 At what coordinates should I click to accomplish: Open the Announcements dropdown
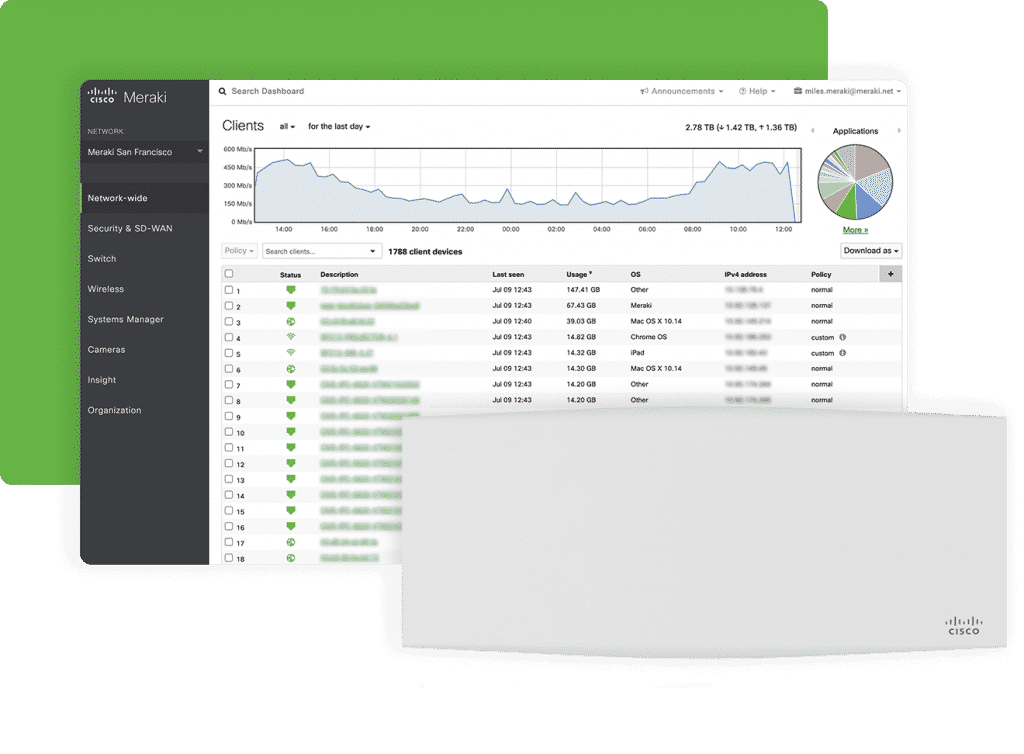pyautogui.click(x=682, y=91)
